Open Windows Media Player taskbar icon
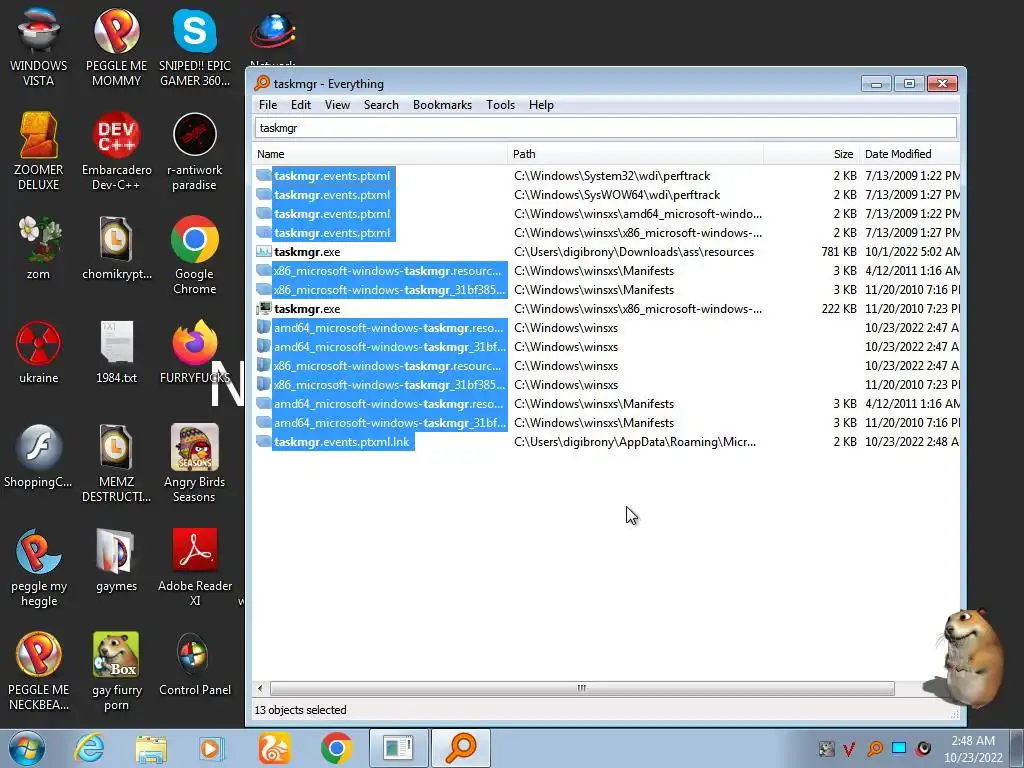This screenshot has width=1024, height=768. click(211, 748)
